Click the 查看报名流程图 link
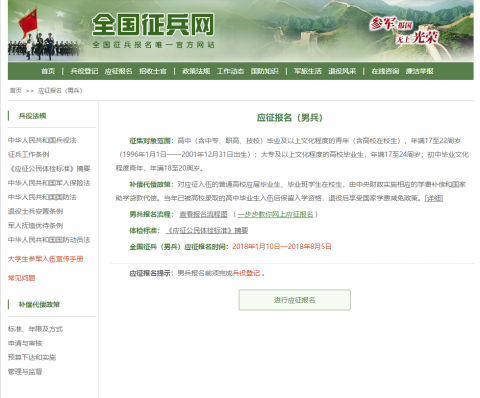 pyautogui.click(x=203, y=214)
